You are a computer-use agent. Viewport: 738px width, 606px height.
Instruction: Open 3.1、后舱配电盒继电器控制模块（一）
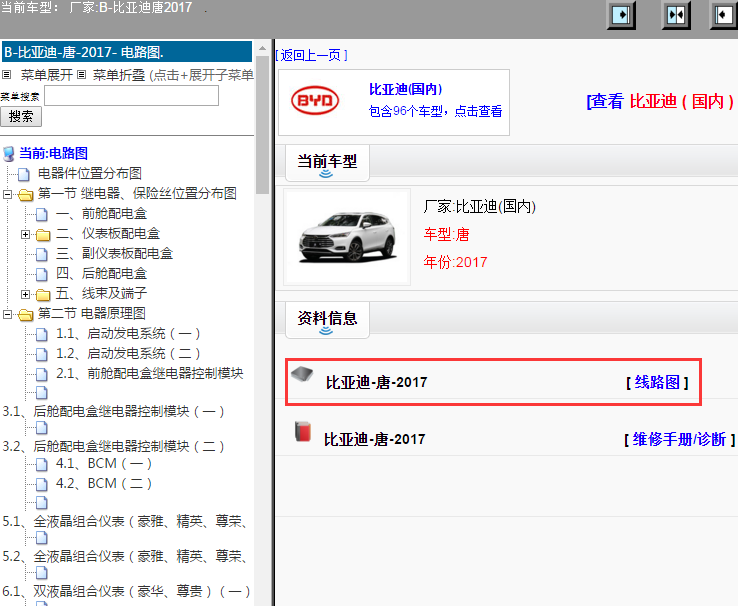(x=113, y=411)
